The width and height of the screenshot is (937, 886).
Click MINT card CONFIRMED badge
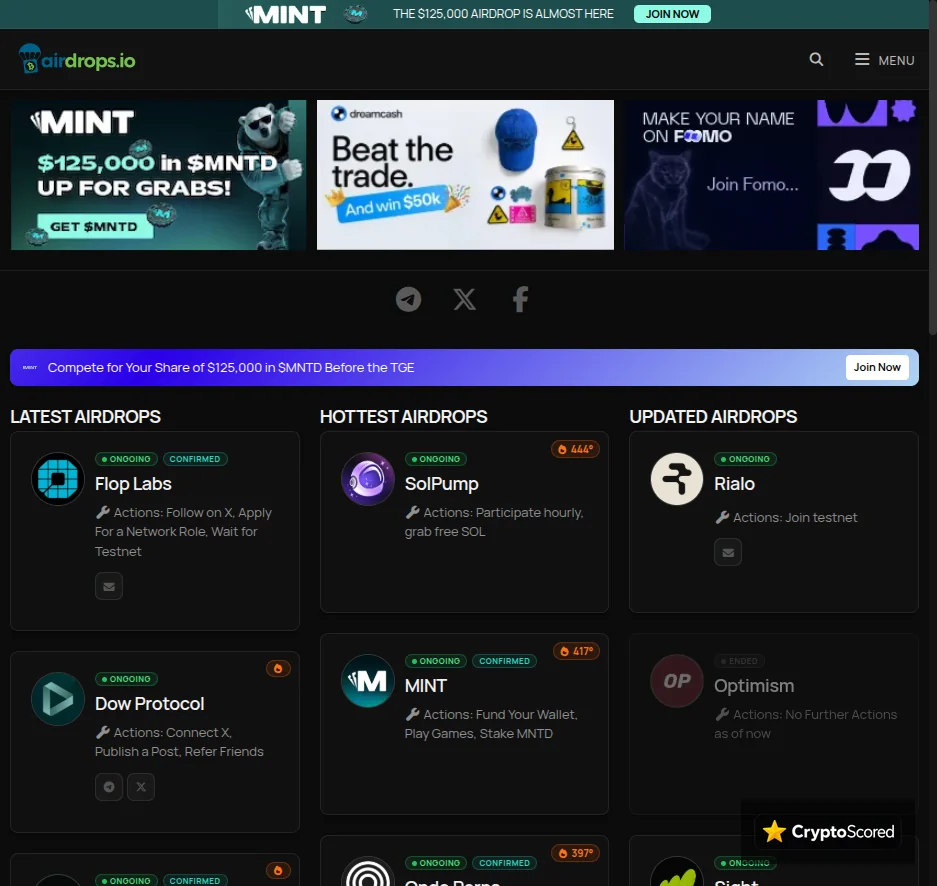(504, 661)
